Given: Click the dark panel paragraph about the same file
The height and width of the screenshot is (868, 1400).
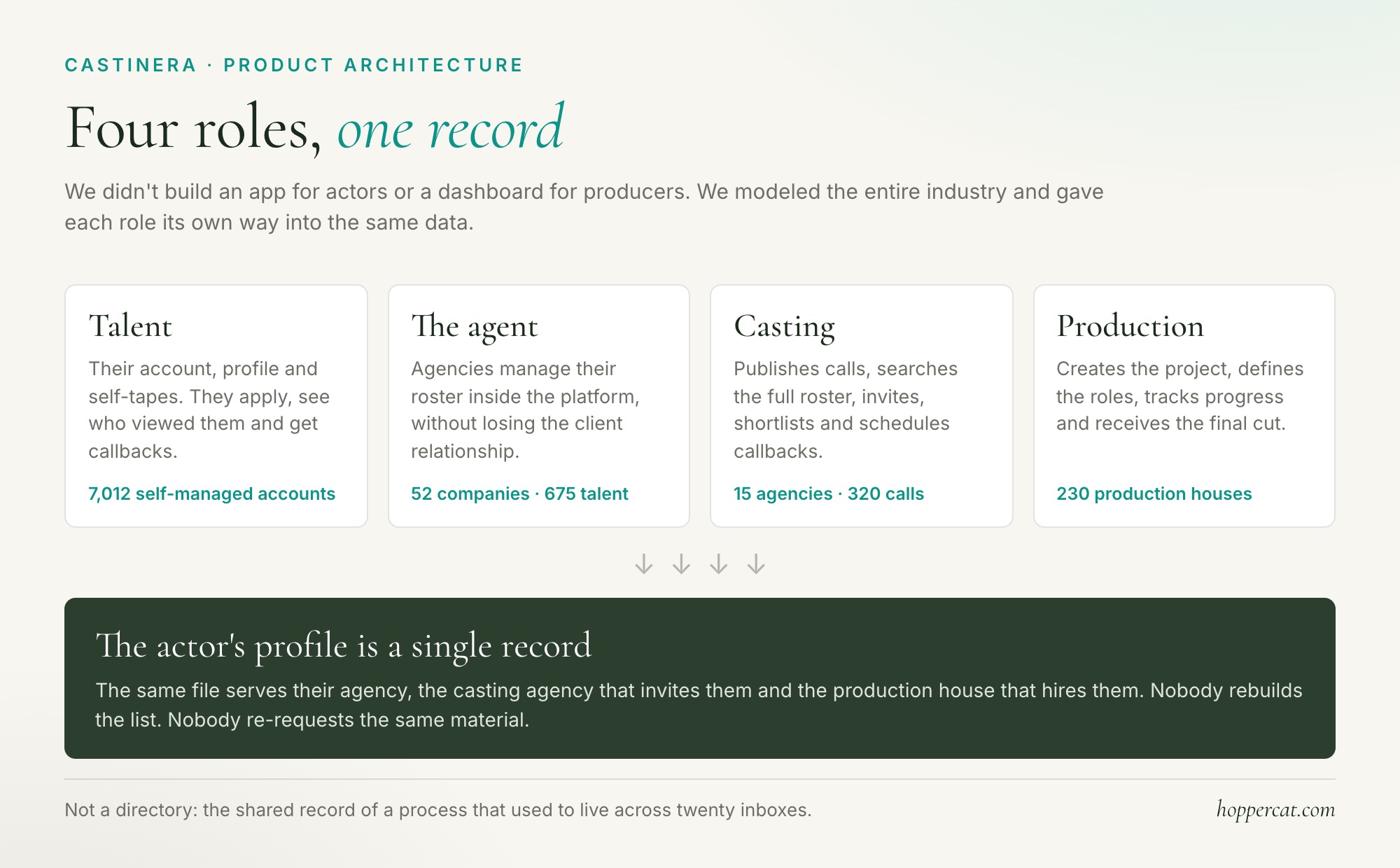Looking at the screenshot, I should click(699, 705).
